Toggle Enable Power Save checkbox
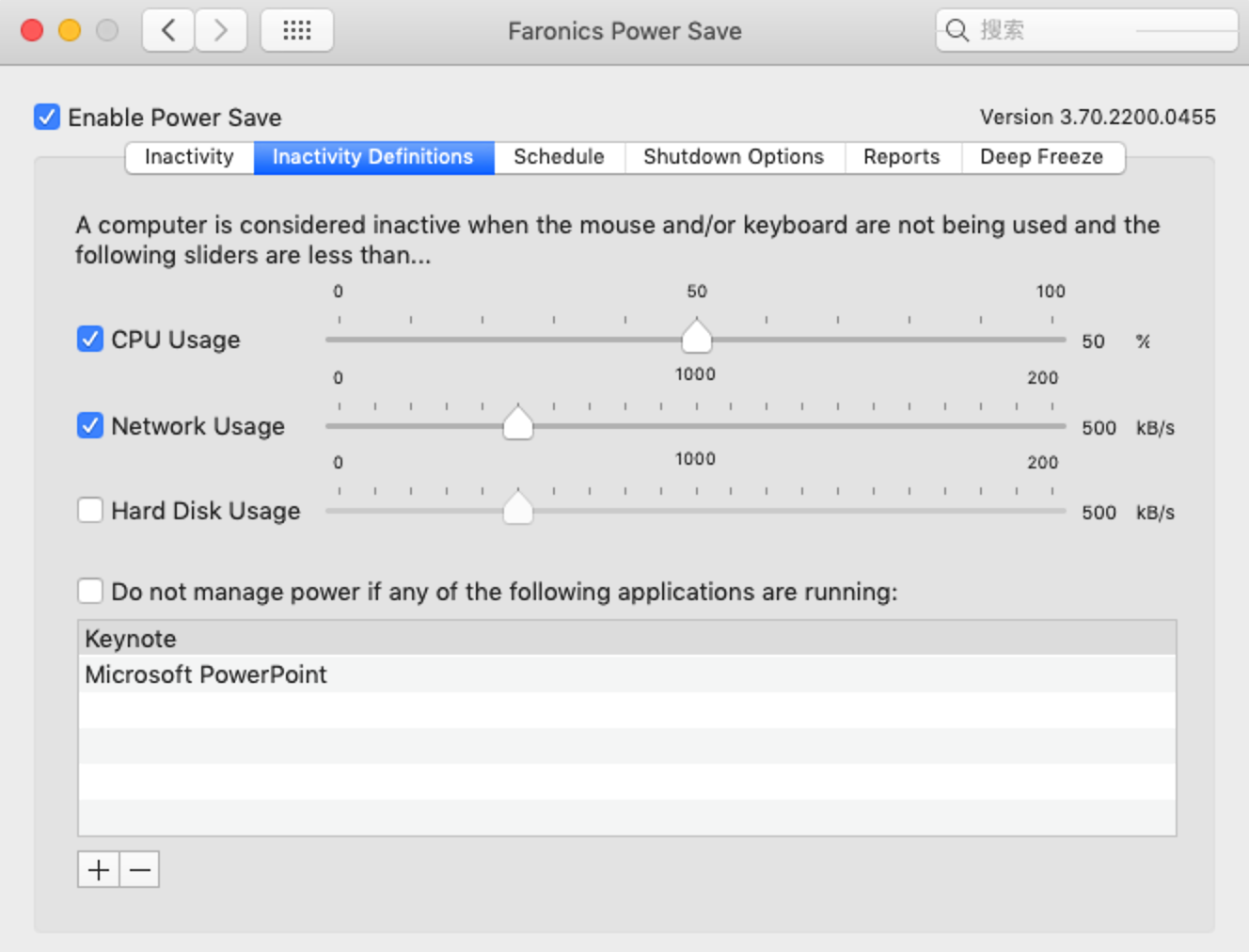Screen dimensions: 1249x952 tap(47, 117)
